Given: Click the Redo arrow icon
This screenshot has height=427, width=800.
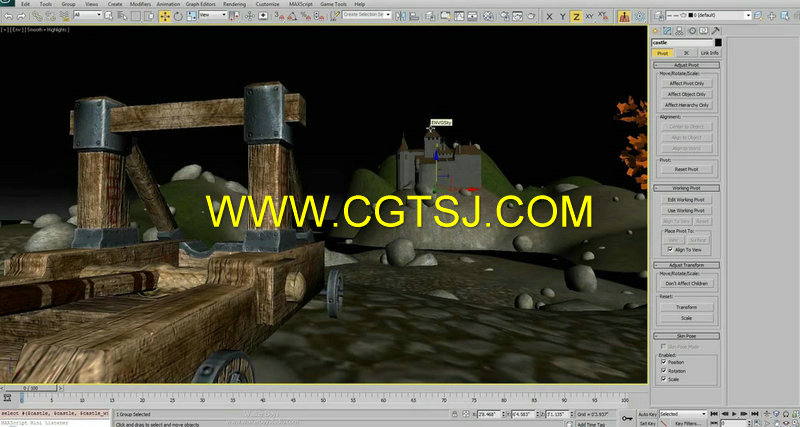Looking at the screenshot, I should pos(21,16).
